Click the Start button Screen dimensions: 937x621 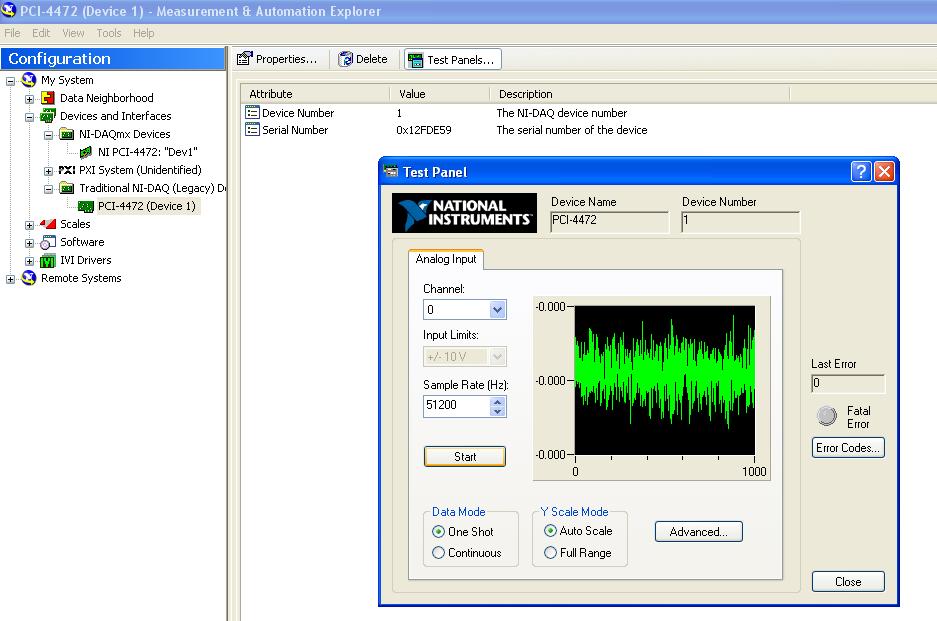click(465, 457)
